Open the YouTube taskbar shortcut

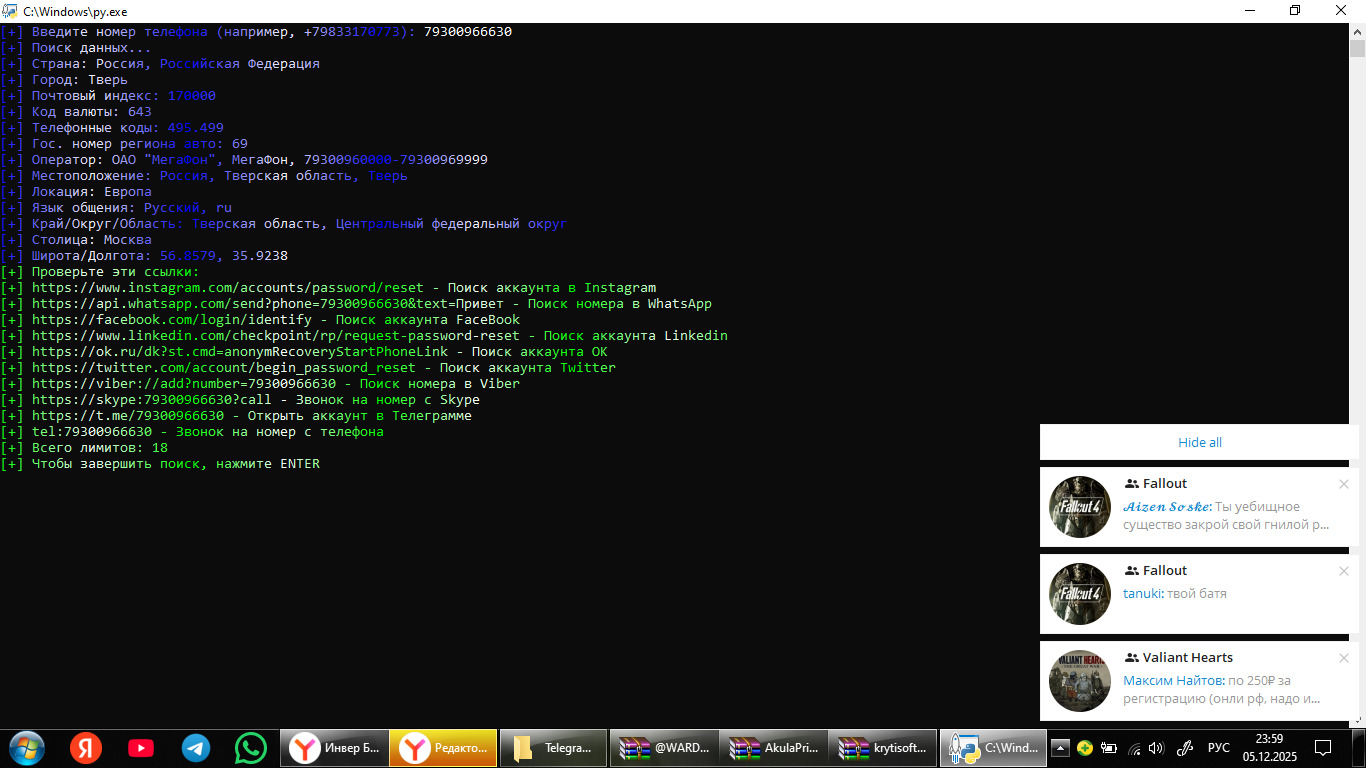coord(140,747)
